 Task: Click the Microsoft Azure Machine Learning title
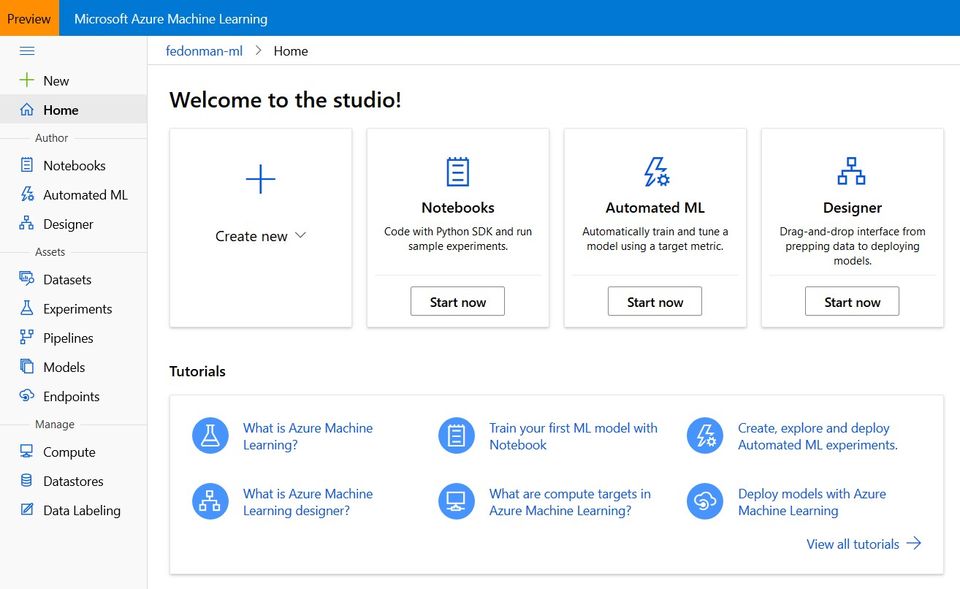[171, 19]
